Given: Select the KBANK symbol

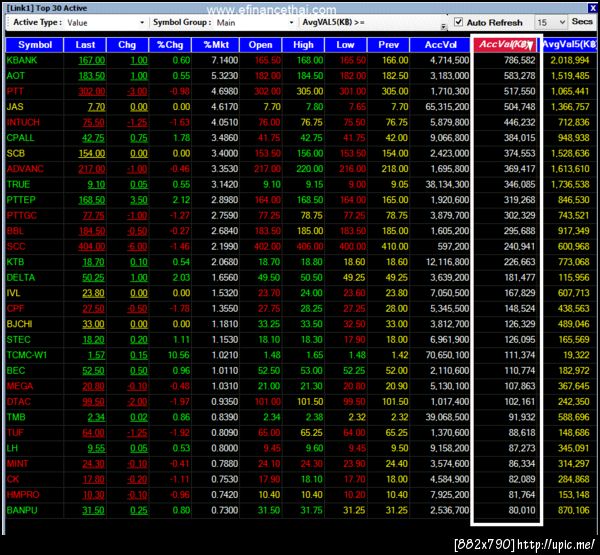Looking at the screenshot, I should (22, 60).
